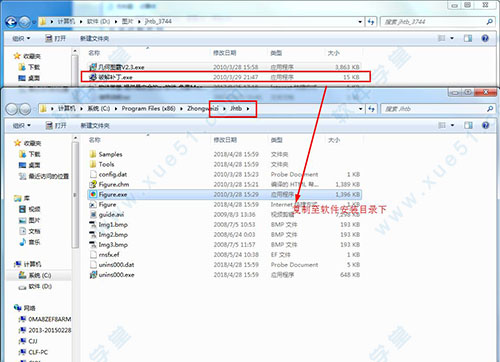Click 系统 (C:) breadcrumb in front window
The width and height of the screenshot is (500, 362).
(x=98, y=108)
